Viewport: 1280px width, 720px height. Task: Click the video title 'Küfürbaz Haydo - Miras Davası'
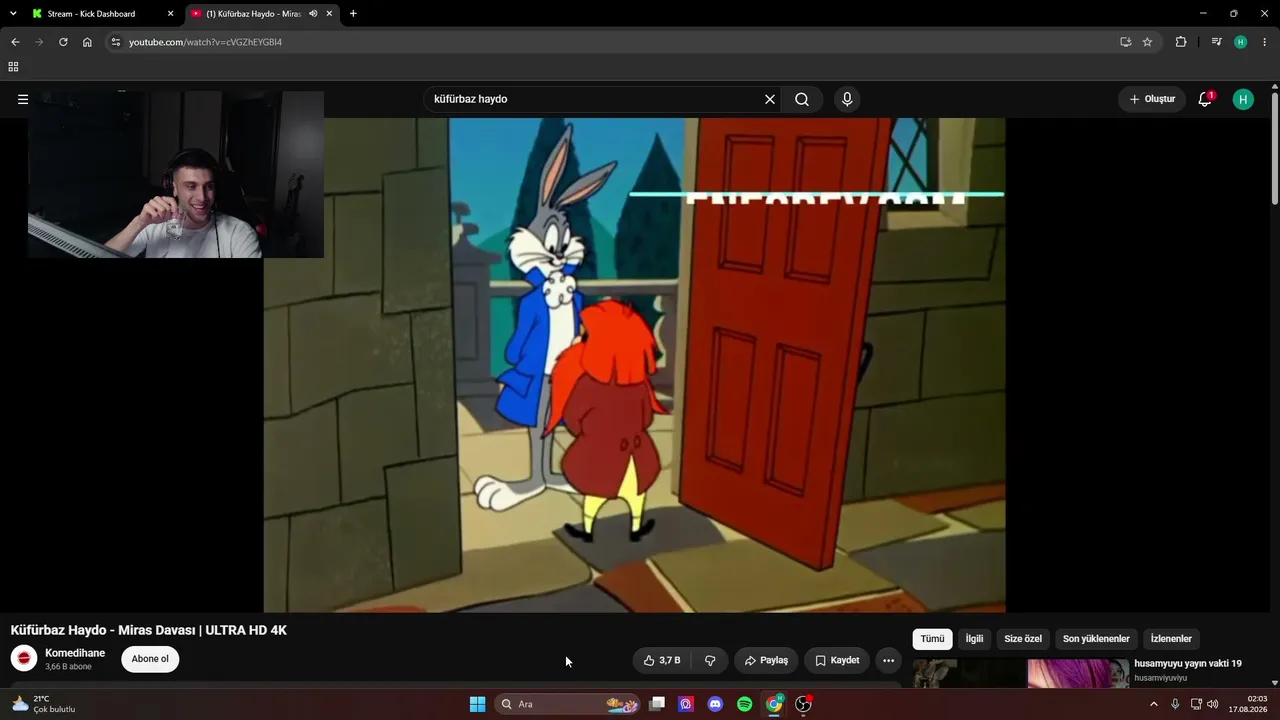149,630
